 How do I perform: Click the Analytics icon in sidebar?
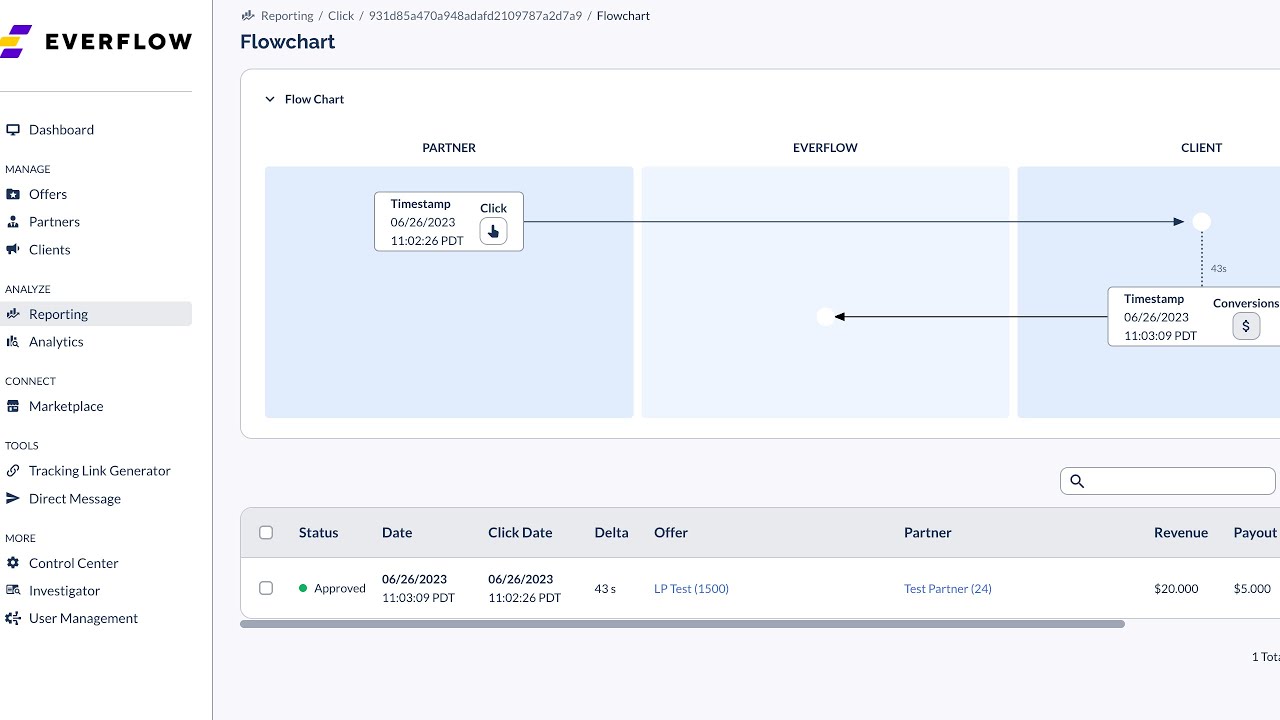(13, 342)
